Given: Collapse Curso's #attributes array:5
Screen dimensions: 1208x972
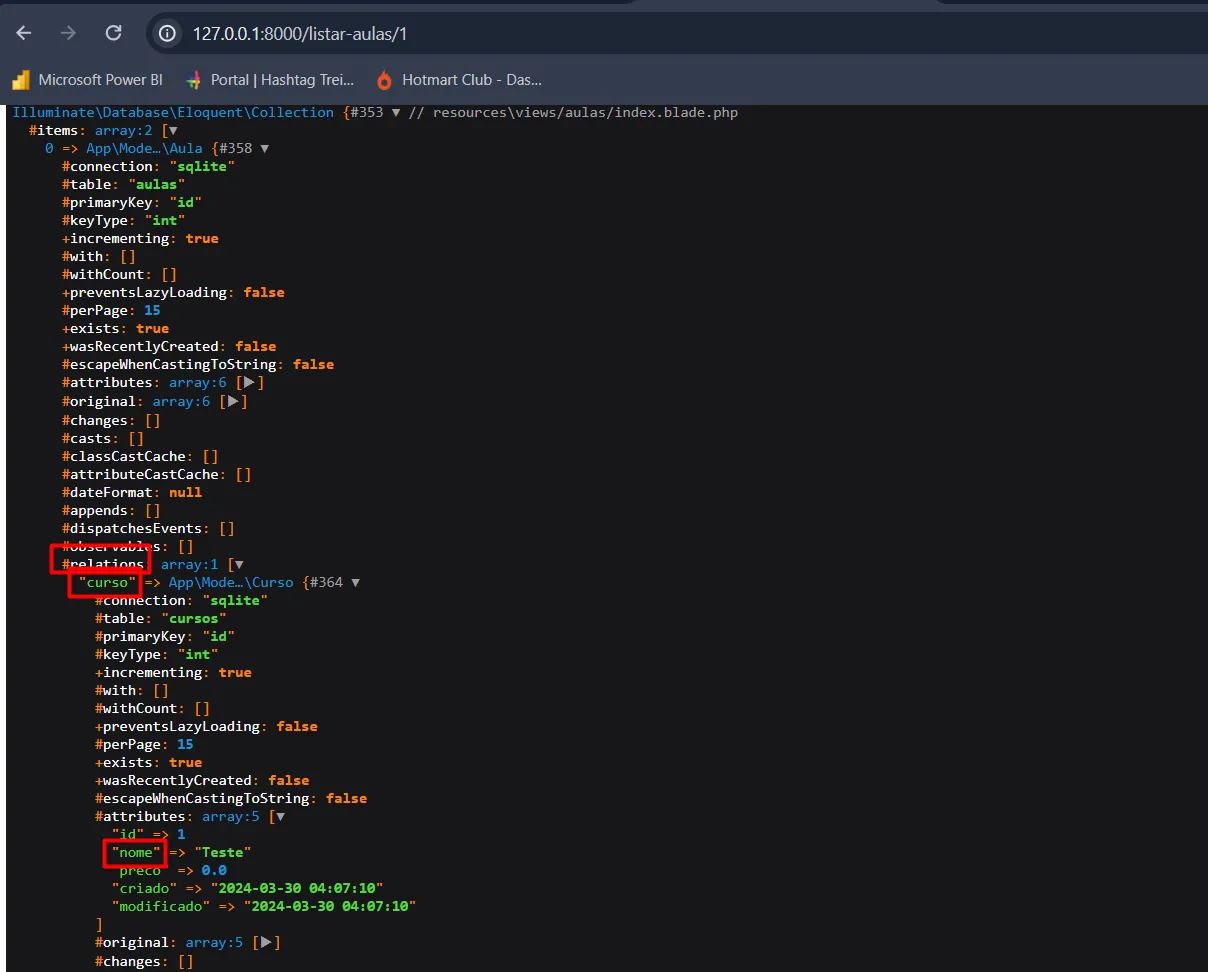Looking at the screenshot, I should point(280,817).
